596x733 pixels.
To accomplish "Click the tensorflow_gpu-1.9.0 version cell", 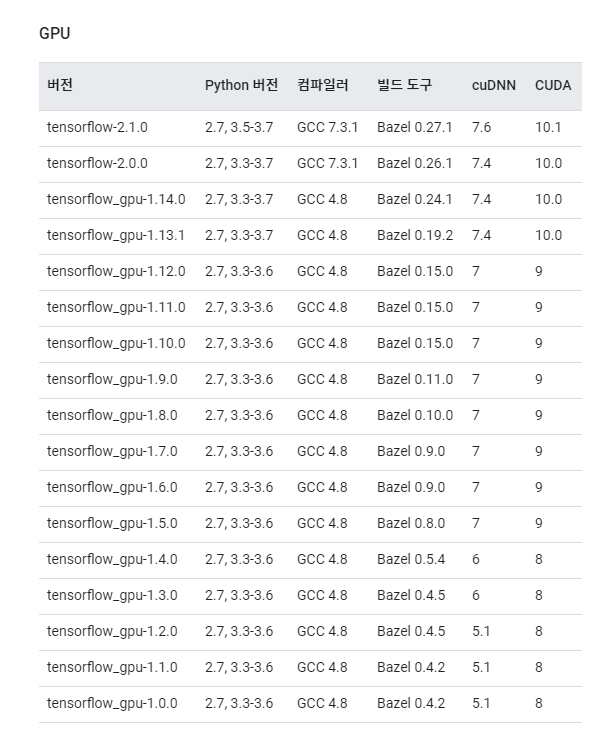I will point(112,379).
